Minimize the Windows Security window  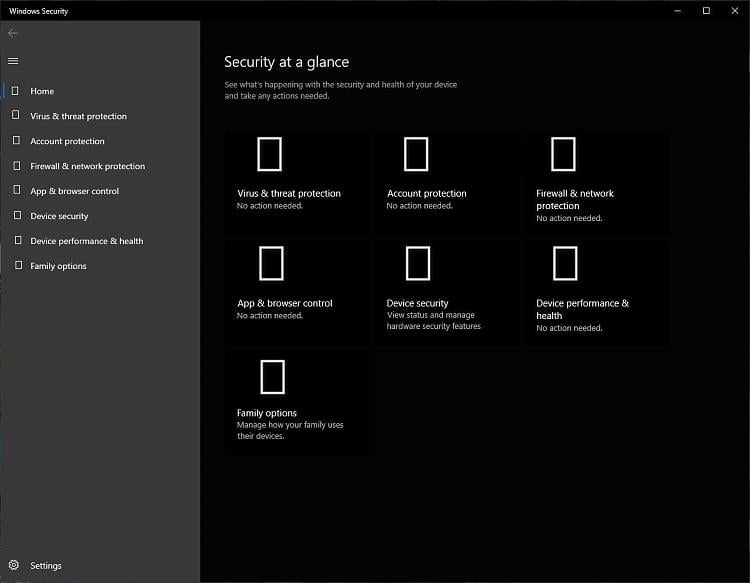click(x=677, y=11)
